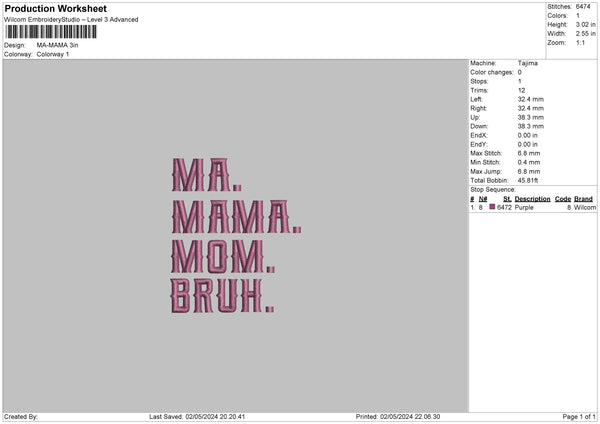Click the embroidered word BRUH. in the design
Image resolution: width=600 pixels, height=424 pixels.
tap(222, 296)
